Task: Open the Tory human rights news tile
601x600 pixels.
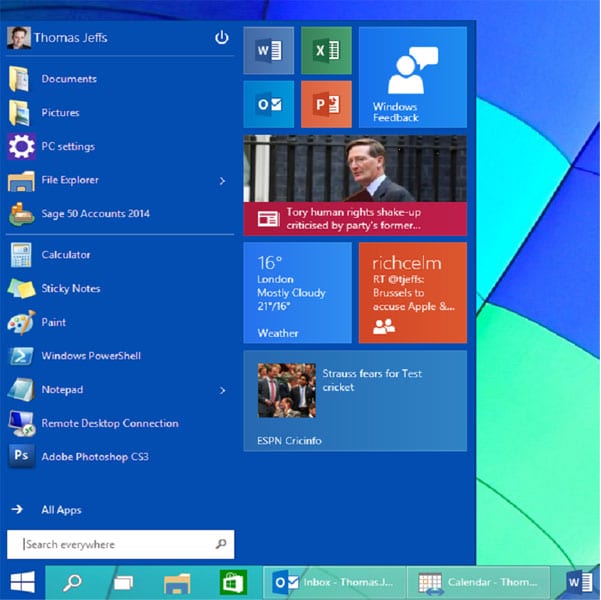Action: 355,185
